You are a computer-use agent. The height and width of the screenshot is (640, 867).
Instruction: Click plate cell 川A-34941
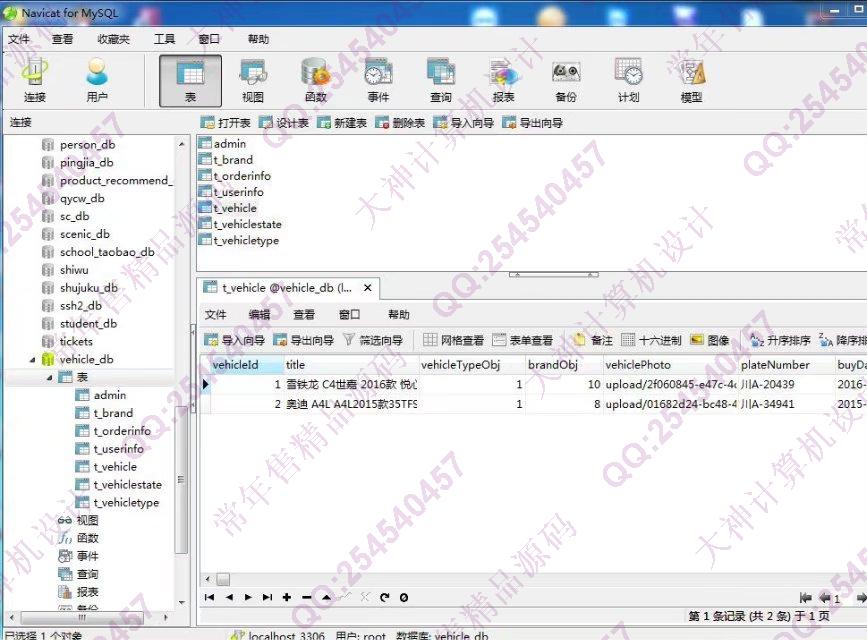tap(786, 404)
